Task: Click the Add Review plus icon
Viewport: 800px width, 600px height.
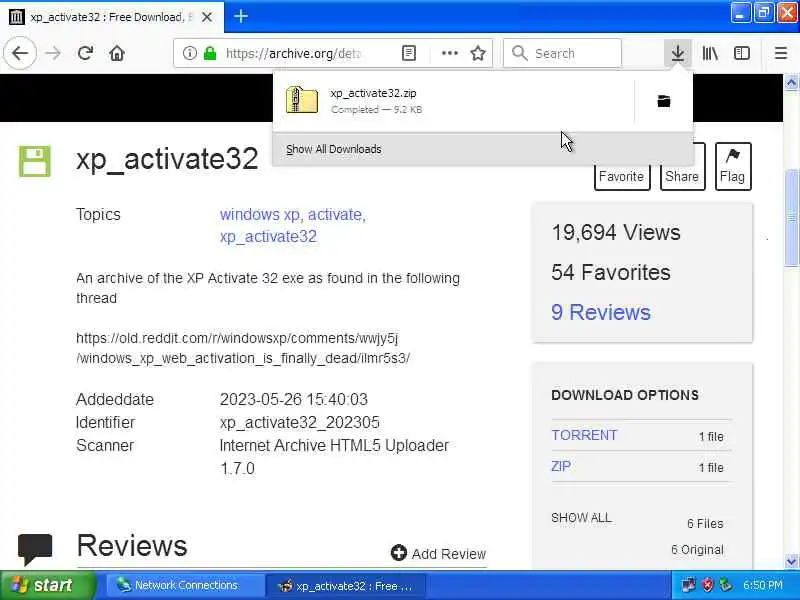Action: point(399,553)
